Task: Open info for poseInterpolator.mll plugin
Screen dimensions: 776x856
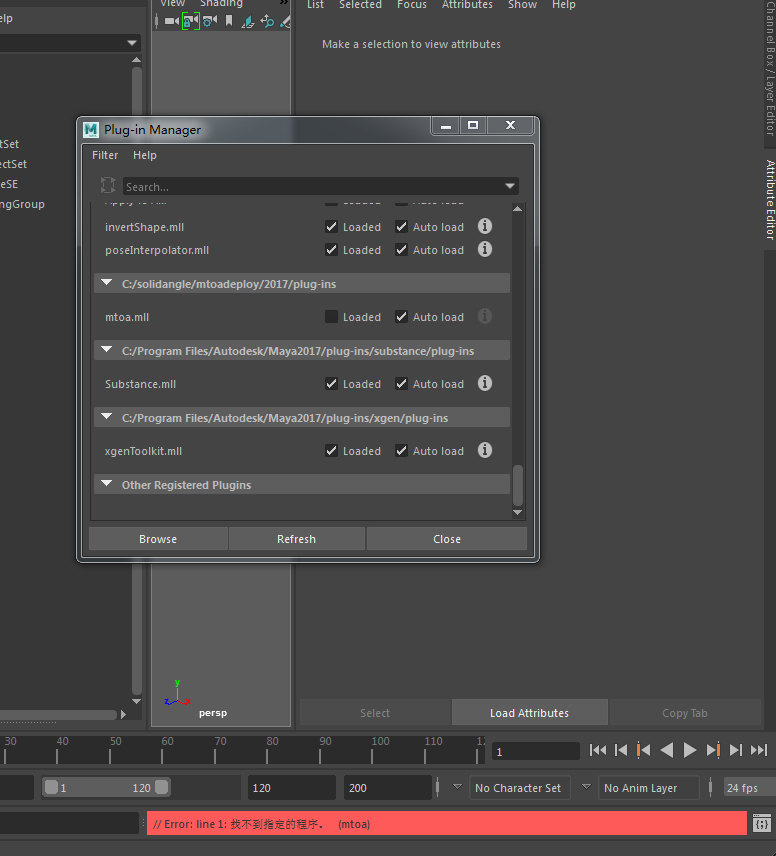Action: click(x=485, y=249)
